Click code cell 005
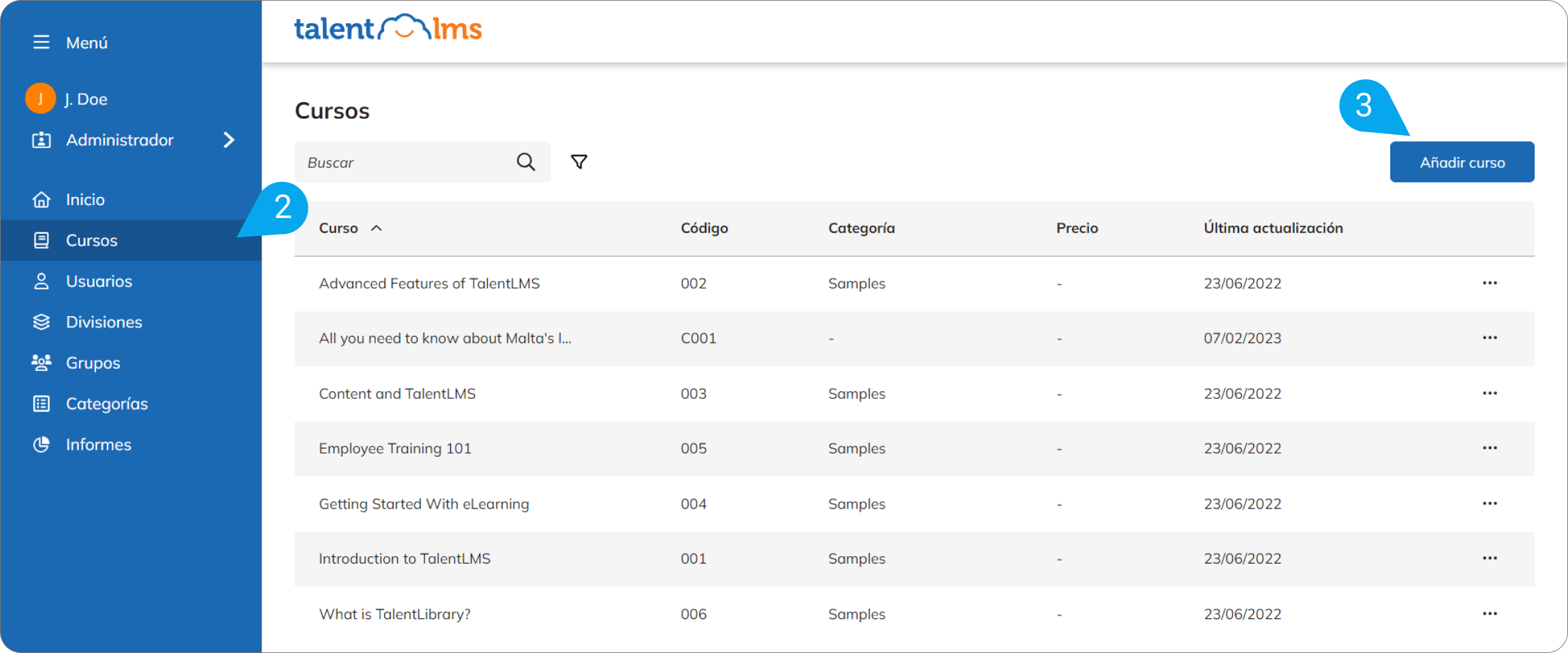Viewport: 1568px width, 653px height. 693,449
